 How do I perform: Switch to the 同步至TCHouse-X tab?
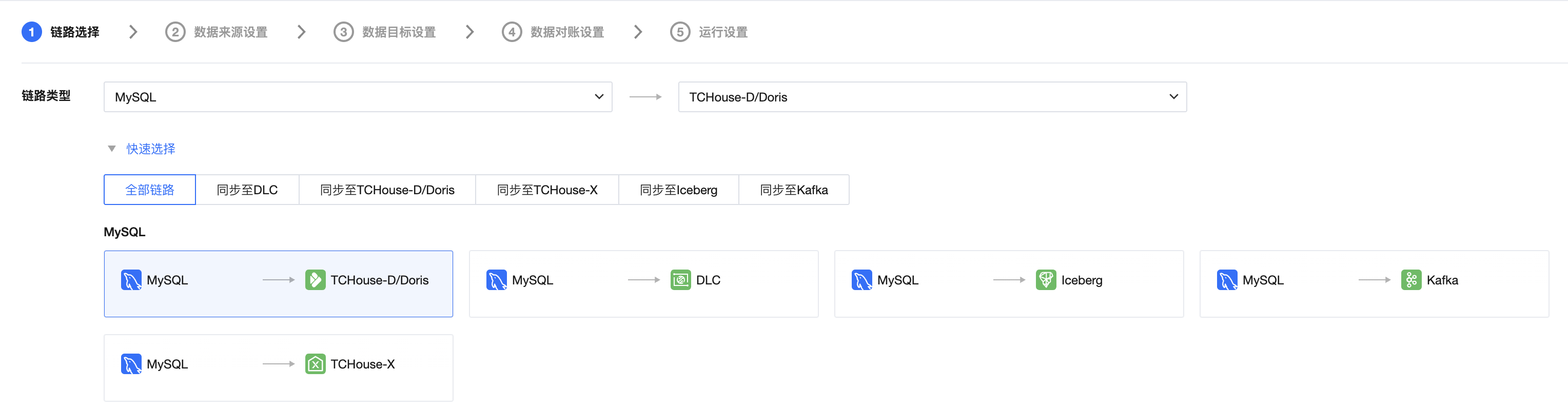[546, 190]
